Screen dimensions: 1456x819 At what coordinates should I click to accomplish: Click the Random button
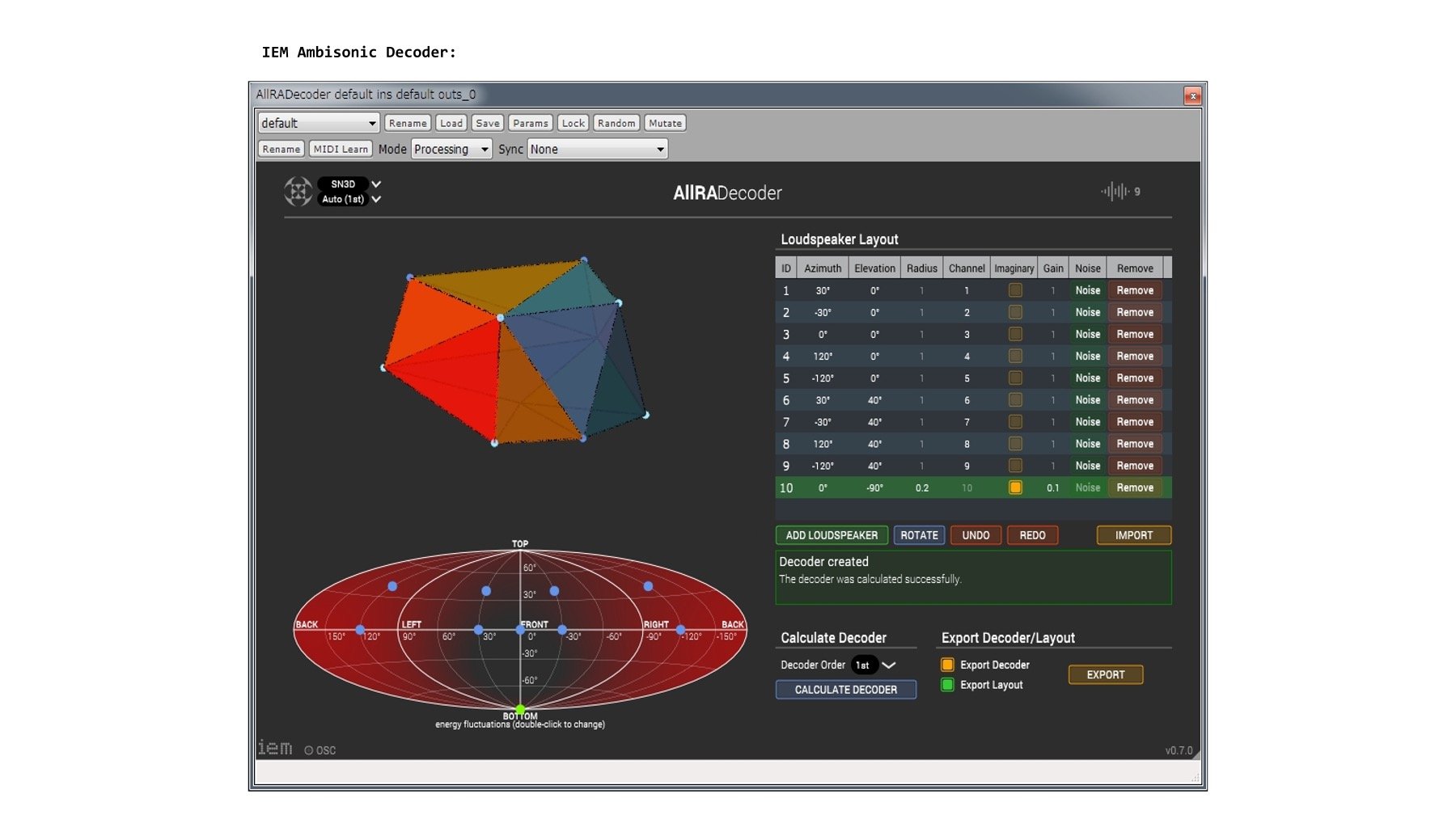(616, 123)
